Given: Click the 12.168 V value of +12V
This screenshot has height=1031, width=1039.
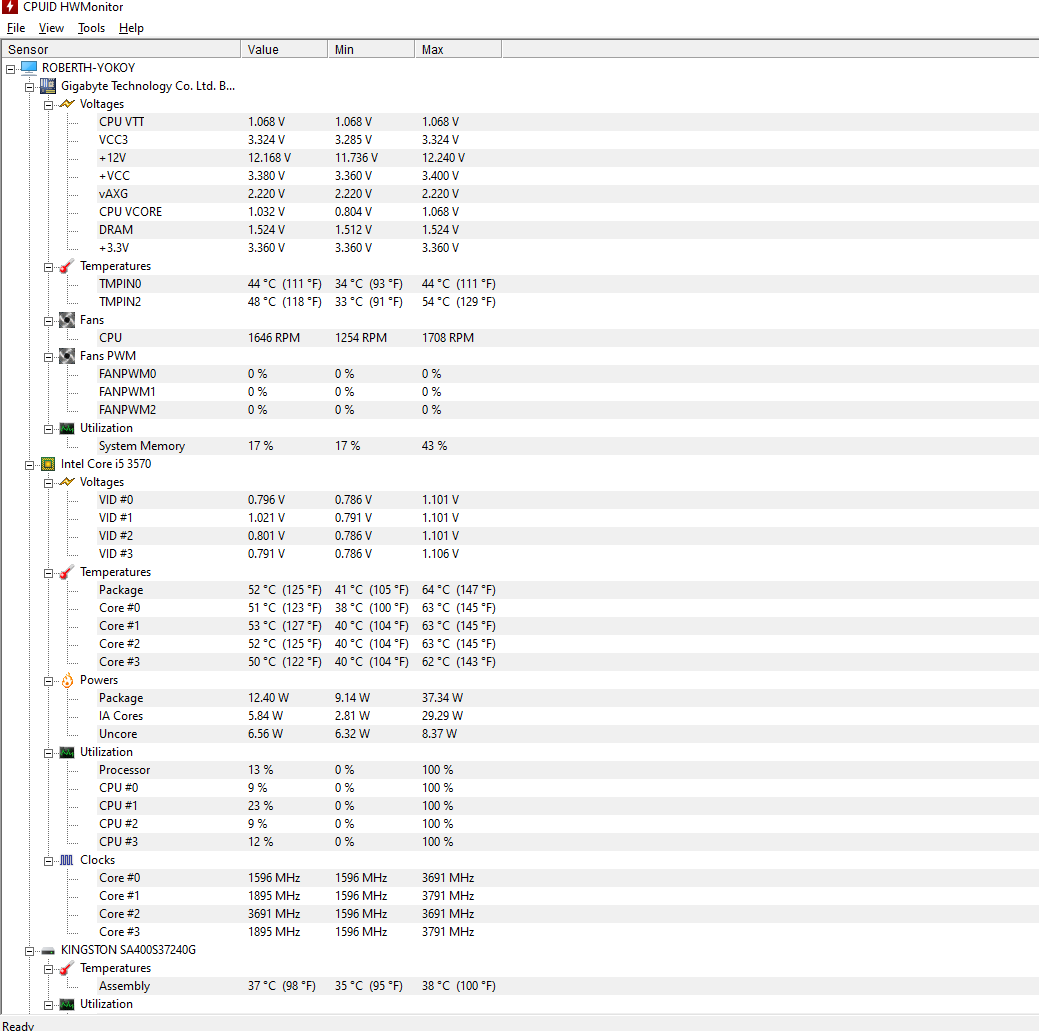Looking at the screenshot, I should pos(269,158).
